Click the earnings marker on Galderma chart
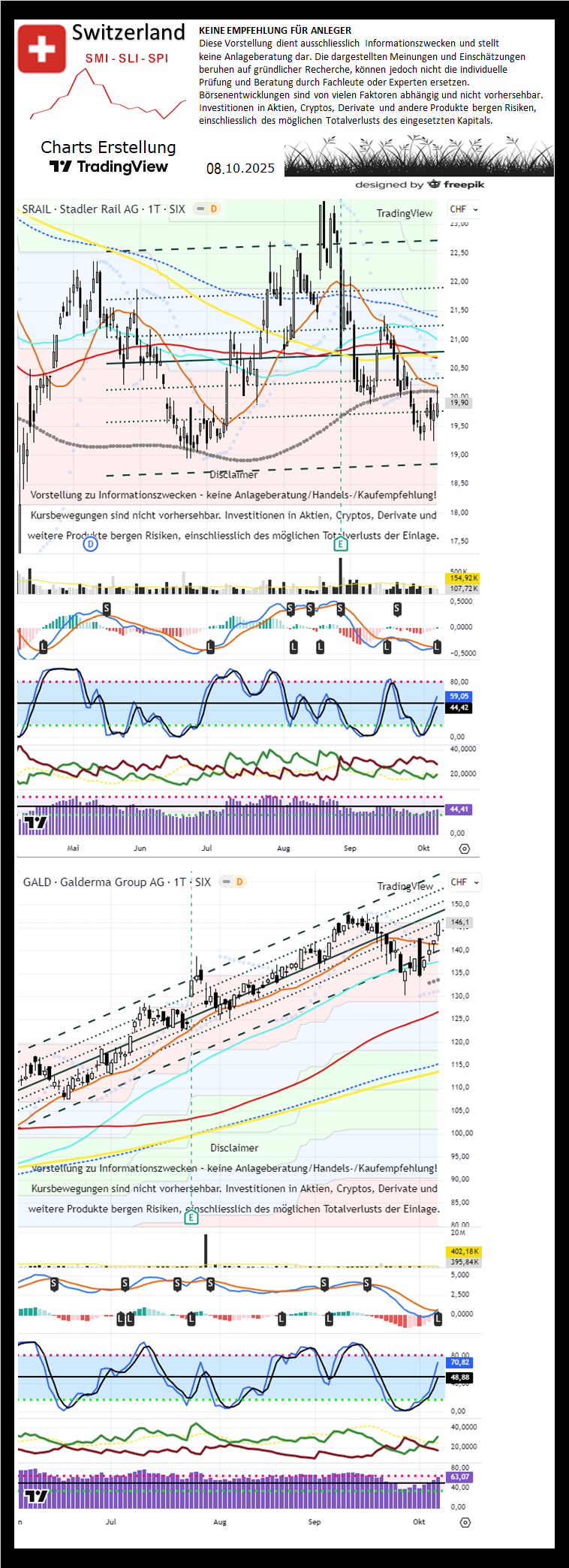 pyautogui.click(x=191, y=1217)
